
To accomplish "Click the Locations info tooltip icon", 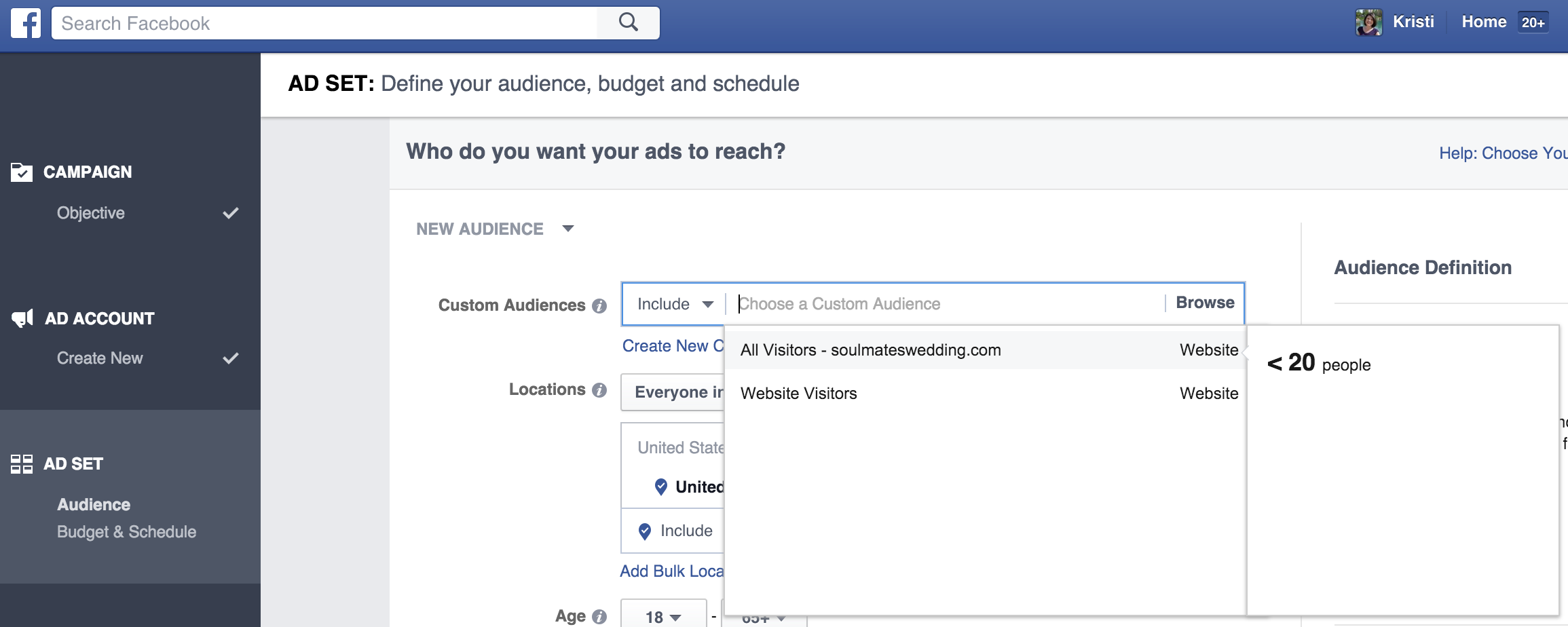I will click(x=600, y=390).
